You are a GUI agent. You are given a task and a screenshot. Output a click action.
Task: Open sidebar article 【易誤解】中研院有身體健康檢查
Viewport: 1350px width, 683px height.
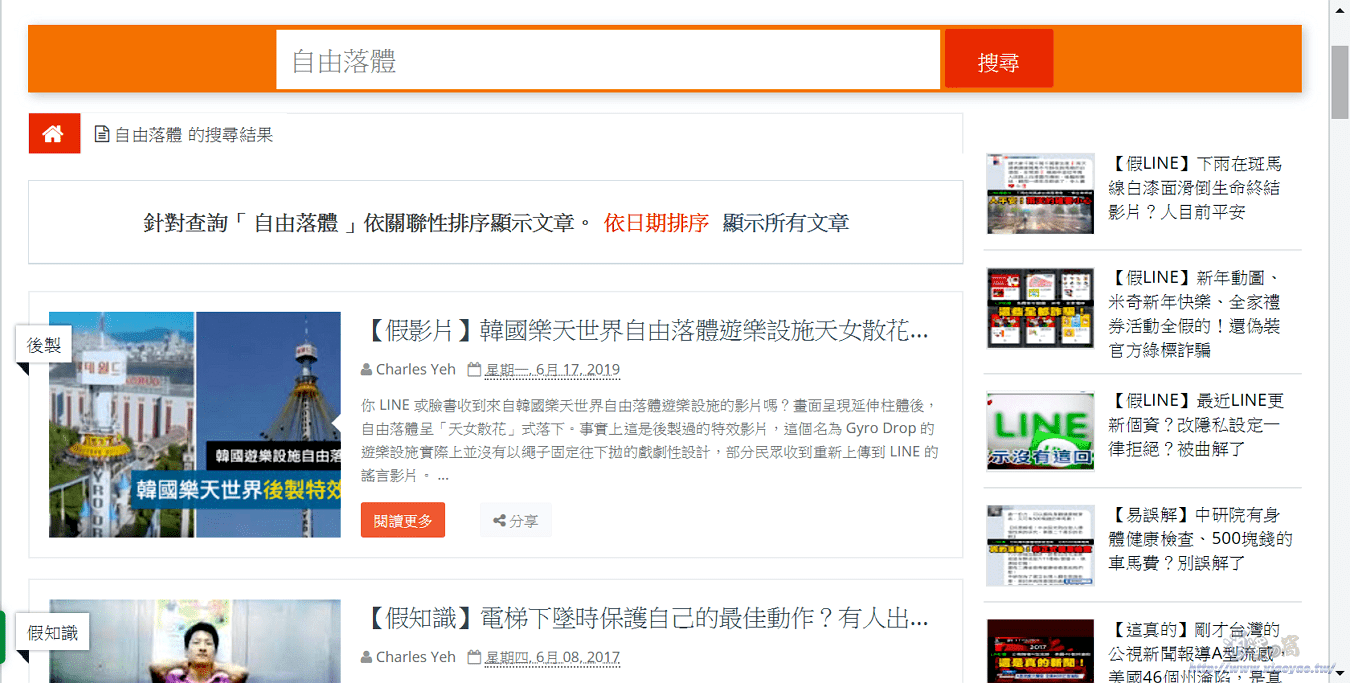coord(1200,539)
